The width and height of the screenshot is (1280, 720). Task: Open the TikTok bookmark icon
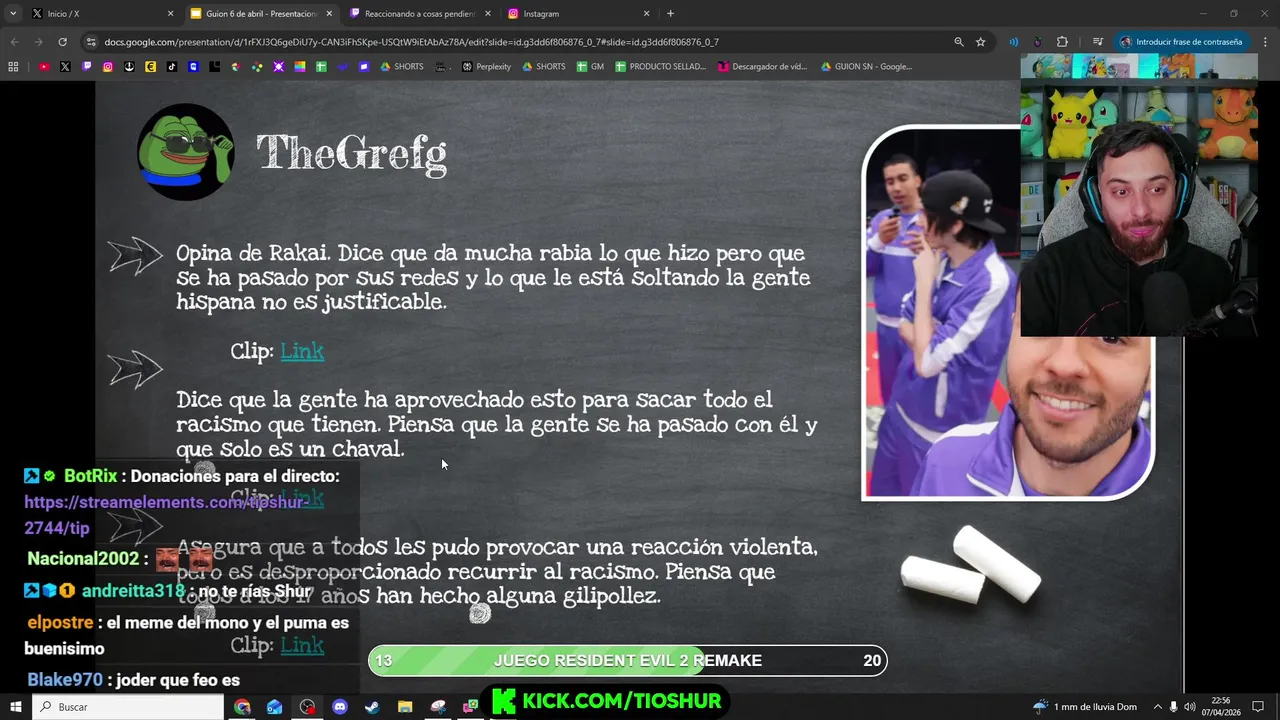tap(172, 67)
